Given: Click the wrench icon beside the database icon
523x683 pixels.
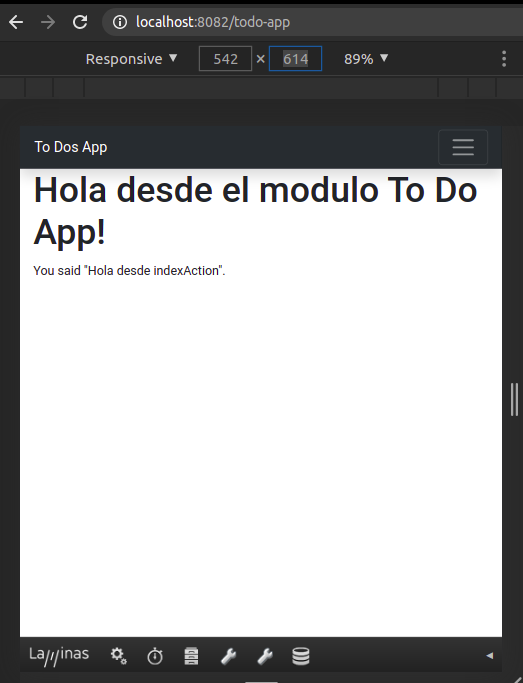Looking at the screenshot, I should pyautogui.click(x=264, y=656).
